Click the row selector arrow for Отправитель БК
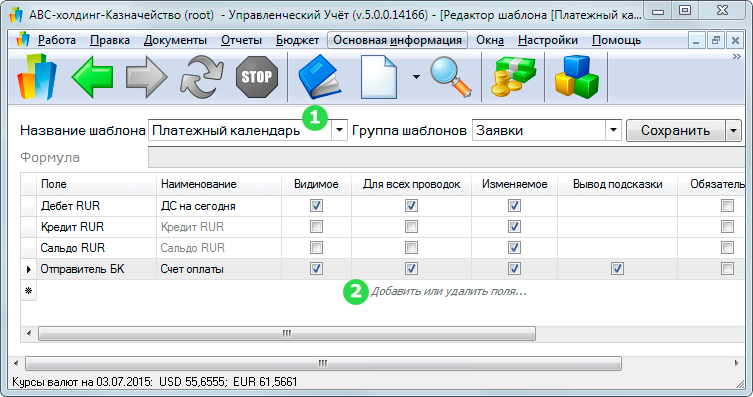The image size is (753, 397). (28, 269)
